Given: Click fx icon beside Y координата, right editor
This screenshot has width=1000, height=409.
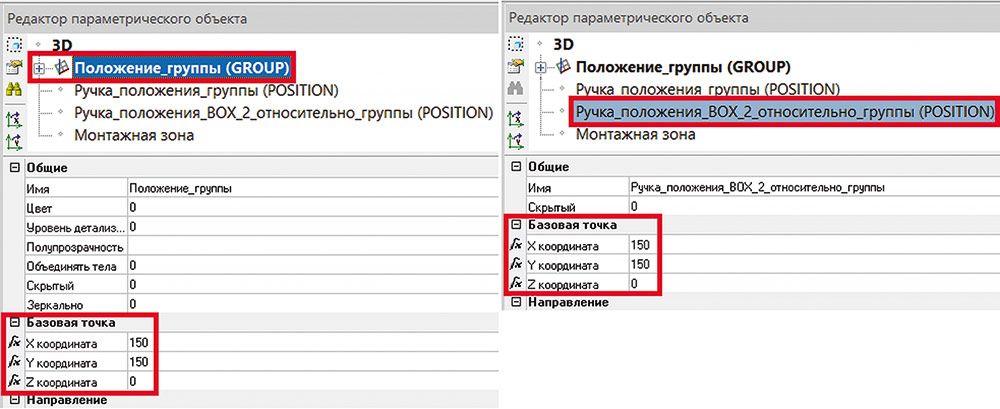Looking at the screenshot, I should pyautogui.click(x=515, y=264).
